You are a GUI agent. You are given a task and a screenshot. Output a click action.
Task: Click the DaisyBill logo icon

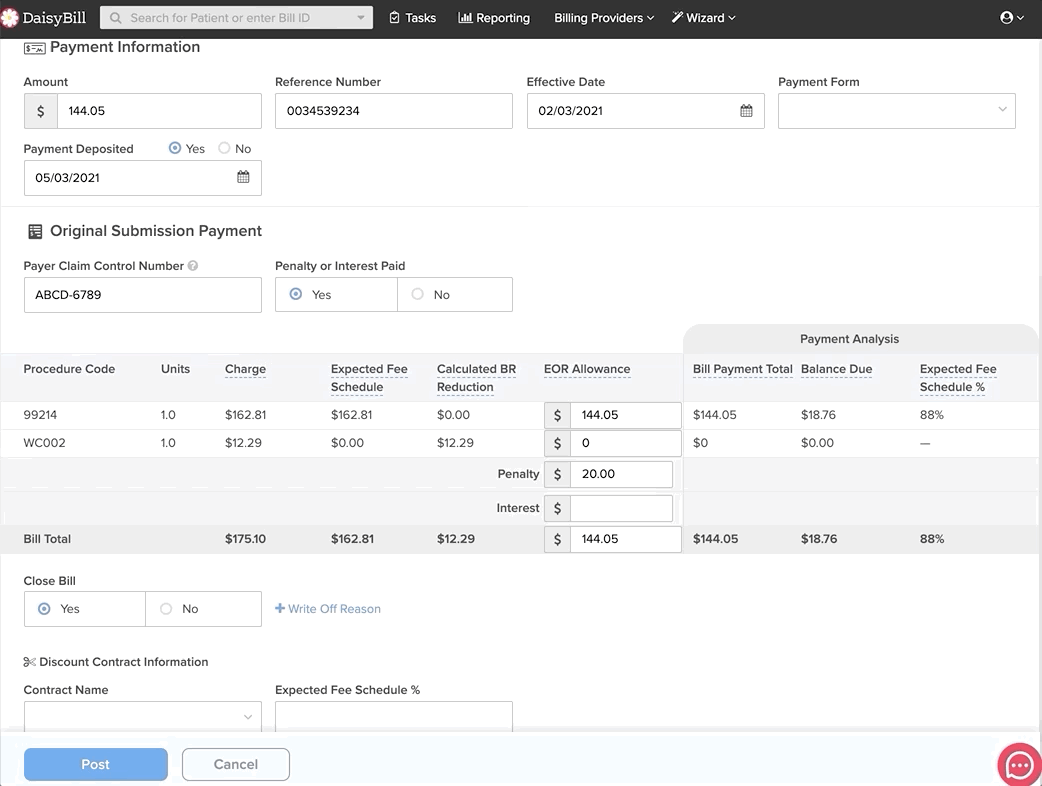10,18
